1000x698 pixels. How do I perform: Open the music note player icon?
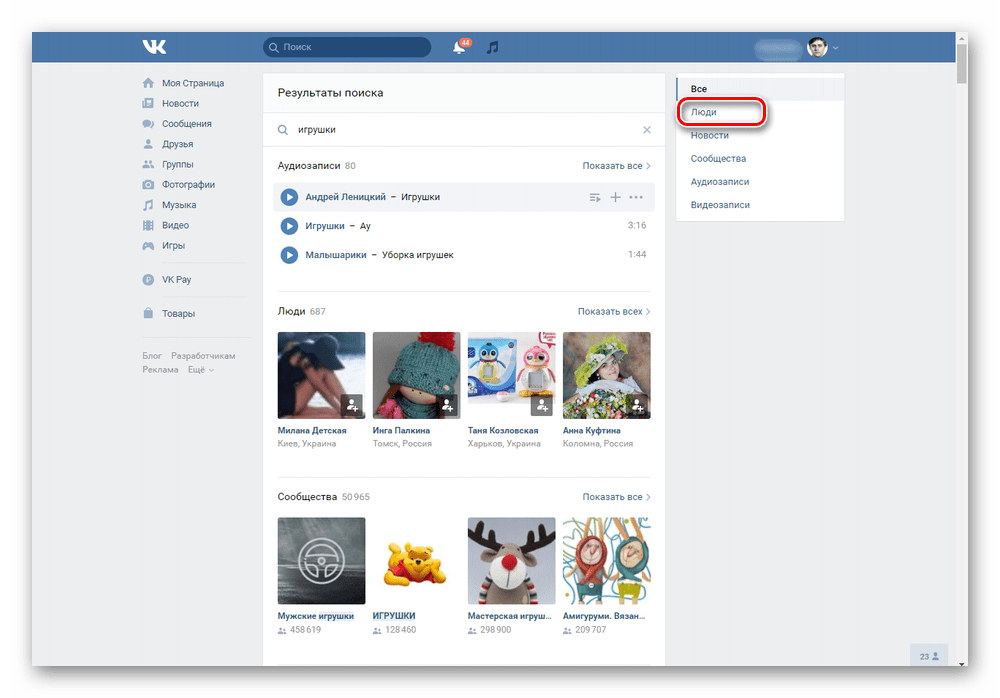coord(492,47)
